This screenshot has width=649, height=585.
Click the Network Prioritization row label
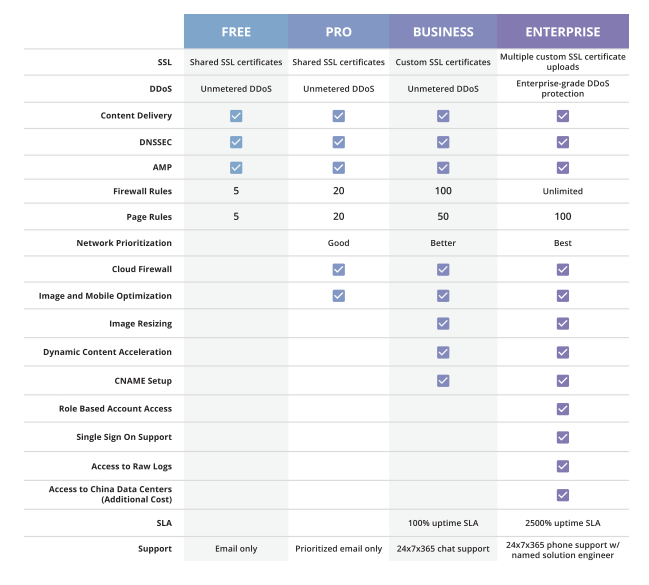click(x=124, y=243)
